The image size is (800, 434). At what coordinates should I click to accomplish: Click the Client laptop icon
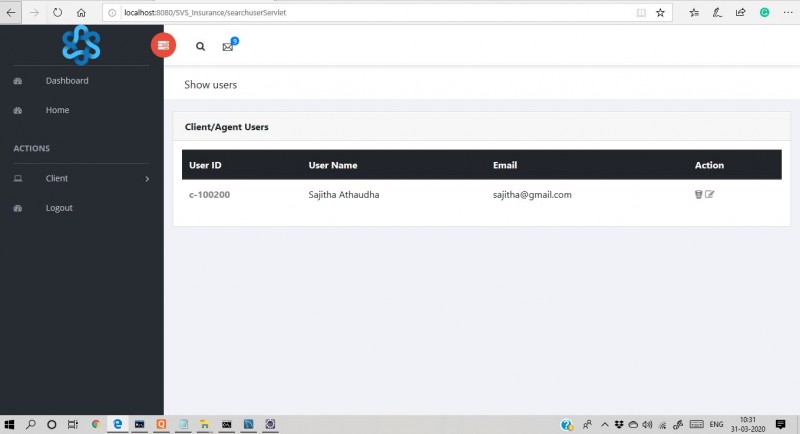pos(18,178)
